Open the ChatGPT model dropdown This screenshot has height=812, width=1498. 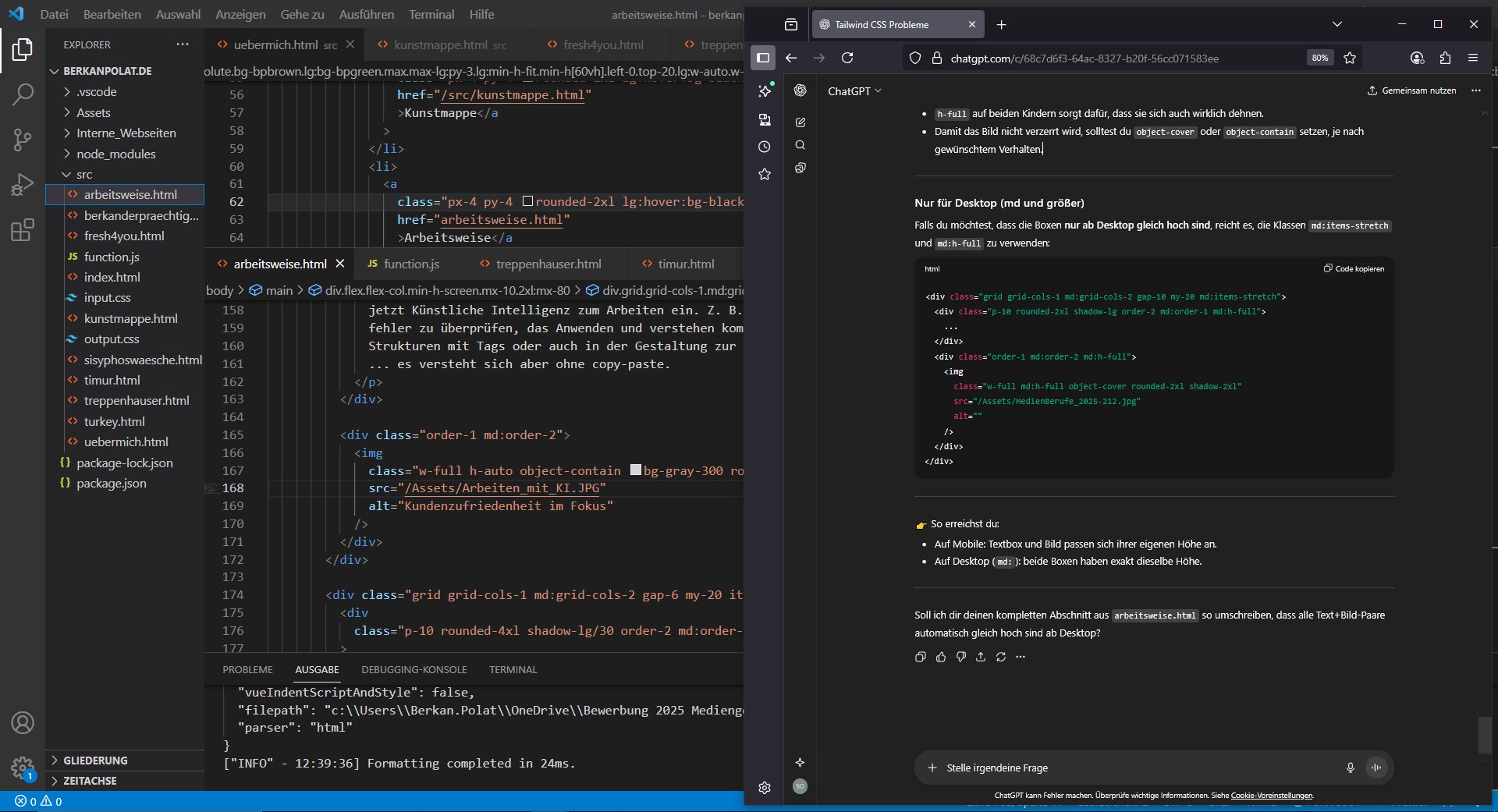pyautogui.click(x=854, y=91)
